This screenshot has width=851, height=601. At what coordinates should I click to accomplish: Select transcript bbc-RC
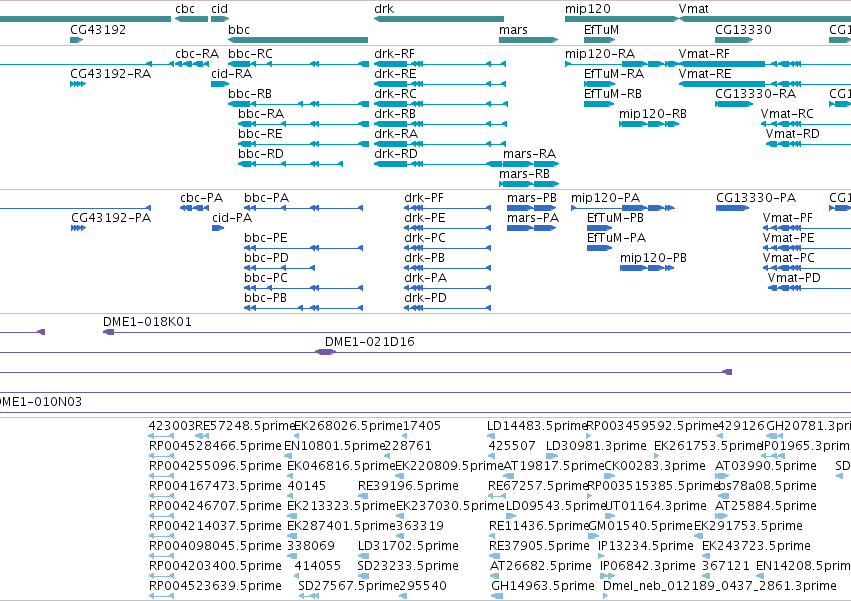298,64
